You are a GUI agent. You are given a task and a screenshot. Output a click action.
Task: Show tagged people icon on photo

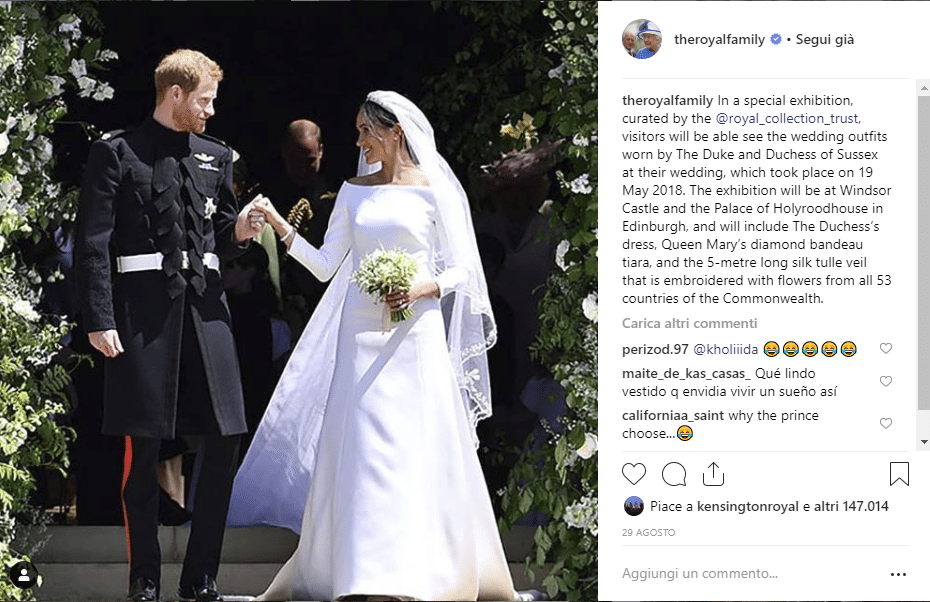pyautogui.click(x=24, y=575)
